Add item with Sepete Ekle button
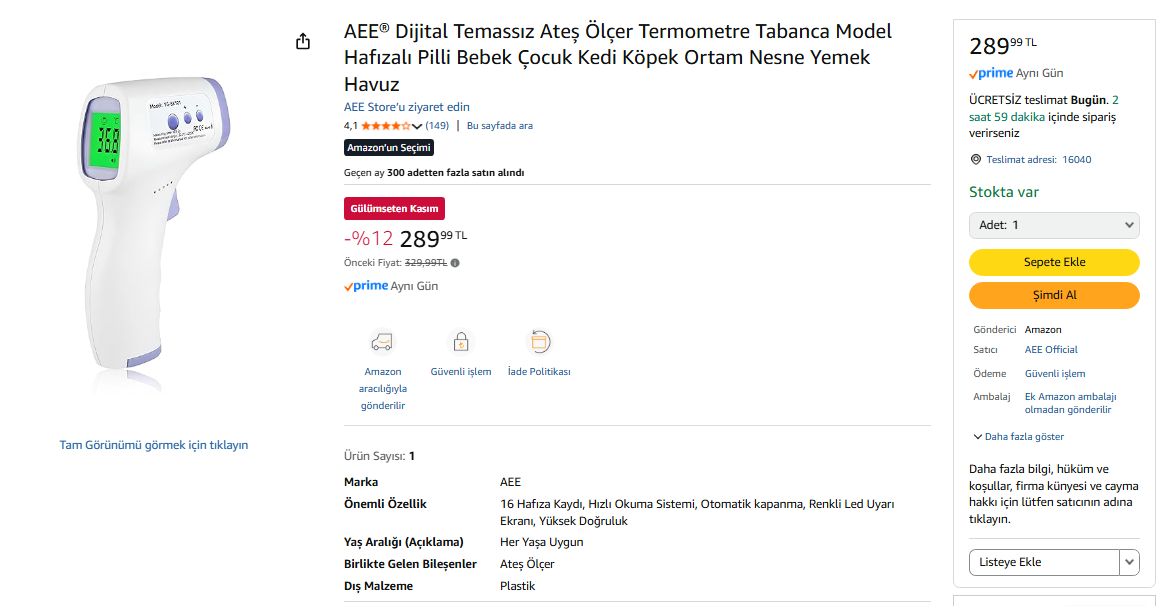Screen dimensions: 1156x606 pyautogui.click(x=1054, y=262)
